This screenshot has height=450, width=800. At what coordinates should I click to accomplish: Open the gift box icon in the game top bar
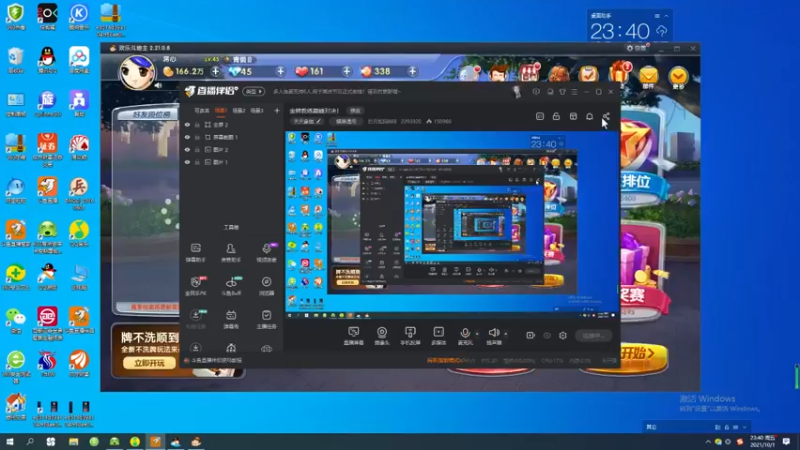620,72
